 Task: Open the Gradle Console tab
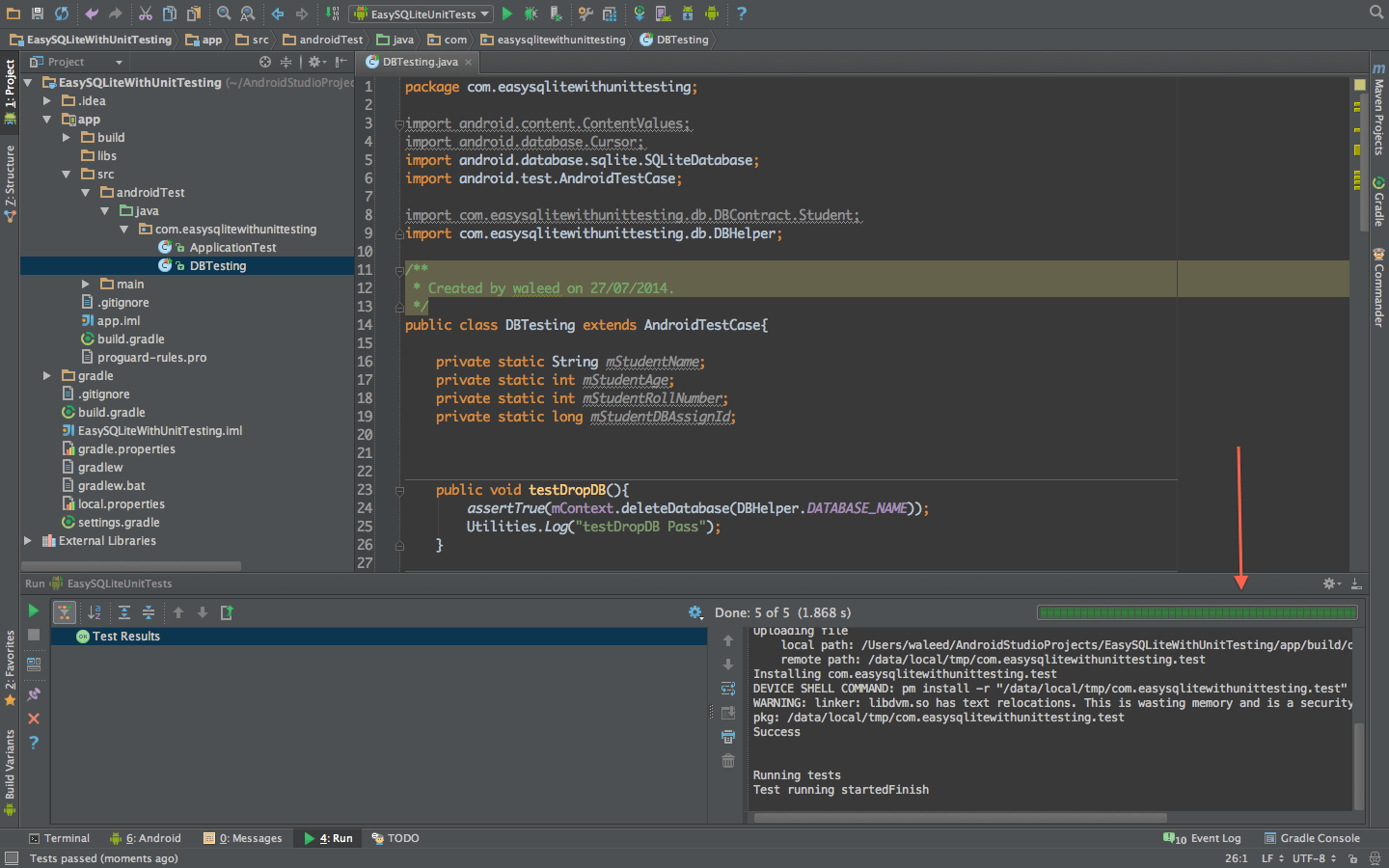[1312, 838]
